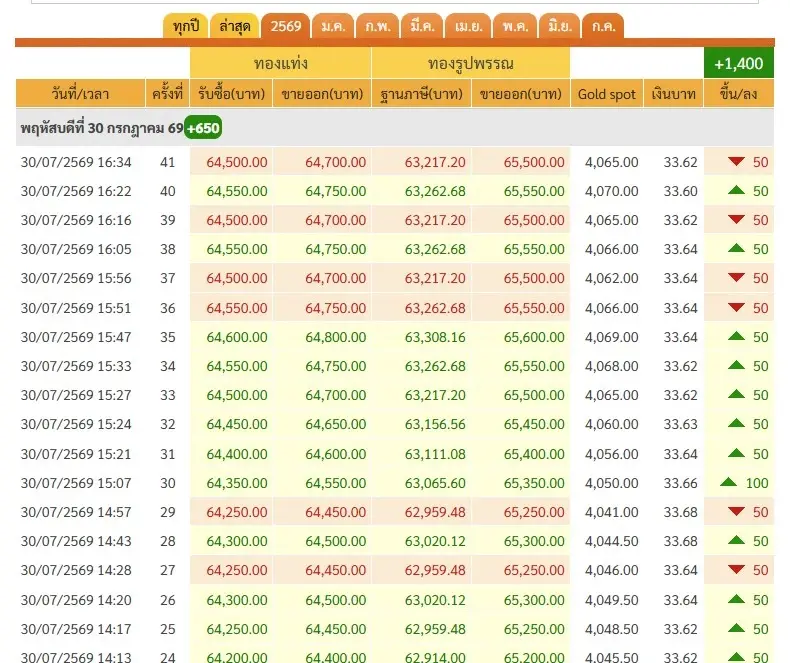Click the 63,111.08 tax base value
Screen dimensions: 790x663
pos(435,454)
